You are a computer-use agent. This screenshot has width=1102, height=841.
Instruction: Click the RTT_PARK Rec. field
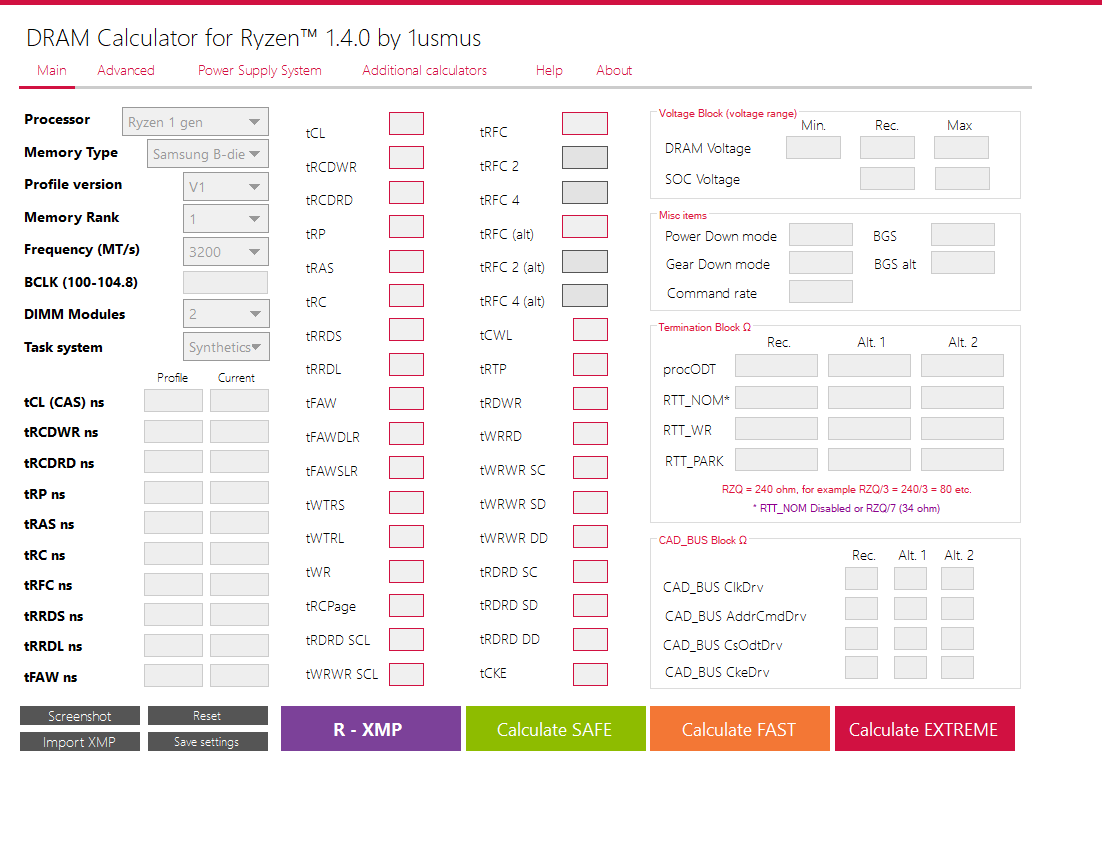pyautogui.click(x=777, y=459)
